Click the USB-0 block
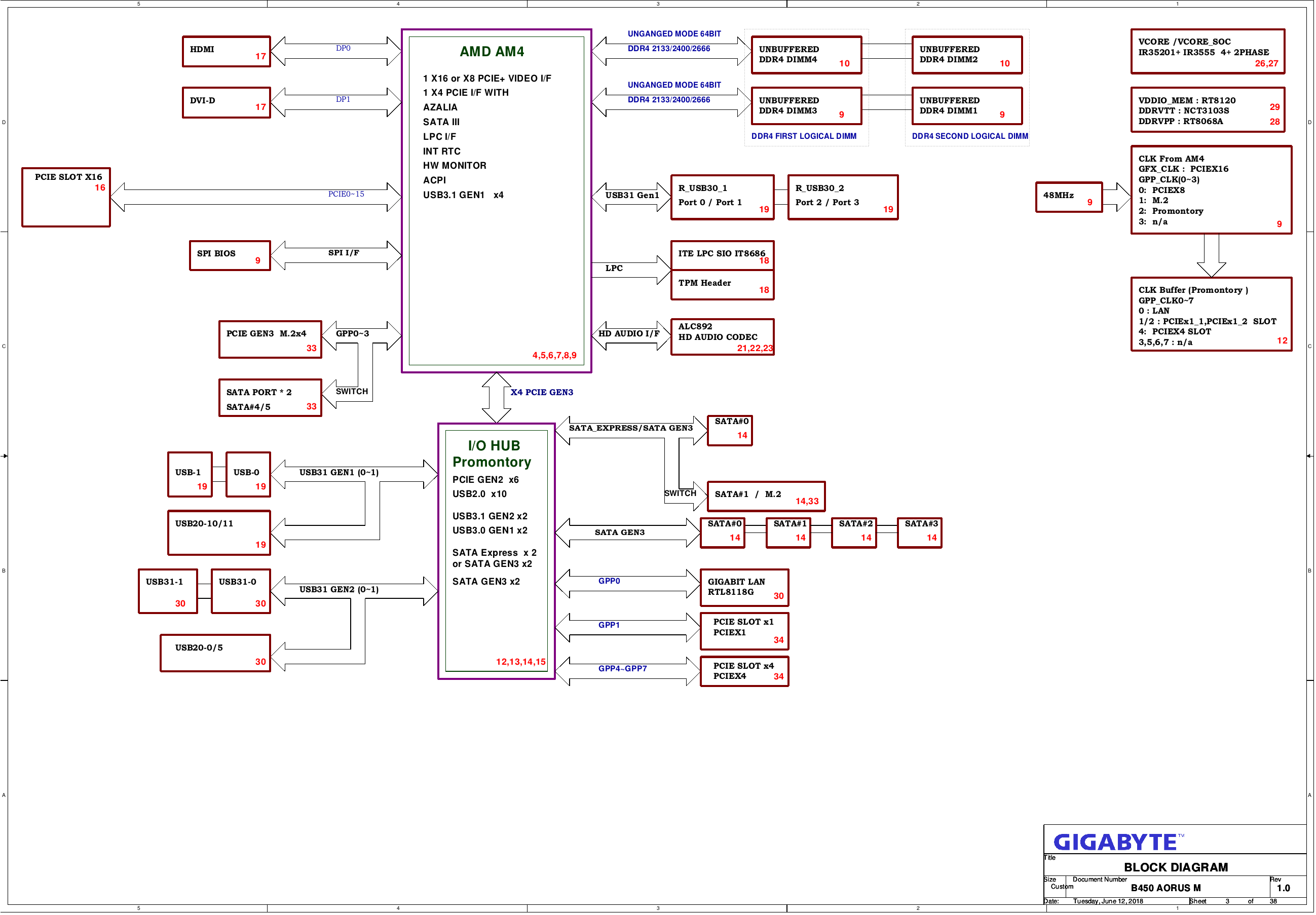 click(248, 474)
